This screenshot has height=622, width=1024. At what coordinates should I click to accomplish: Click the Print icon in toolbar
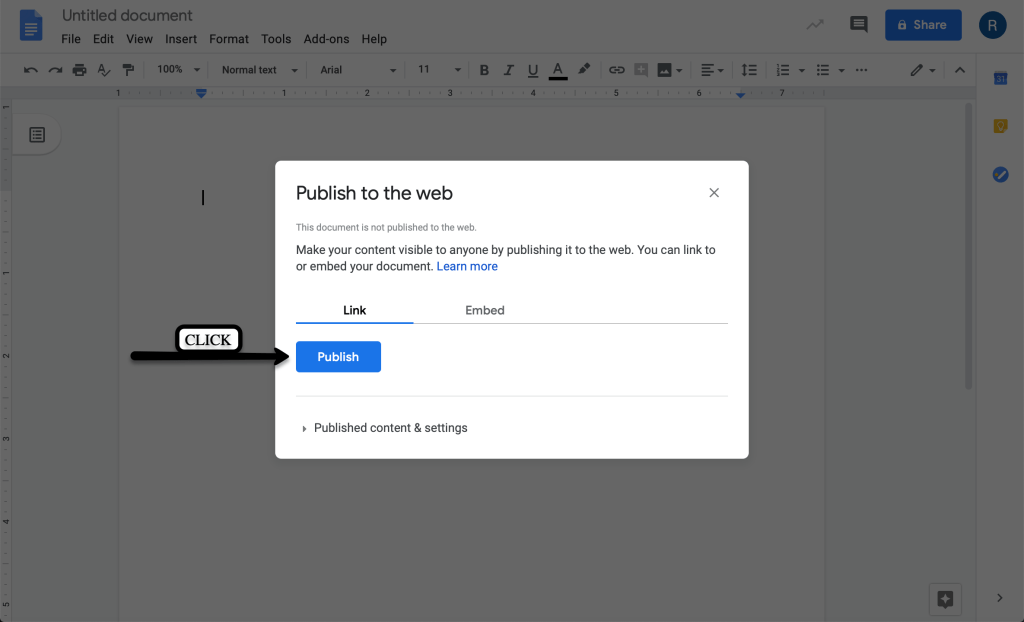click(79, 70)
